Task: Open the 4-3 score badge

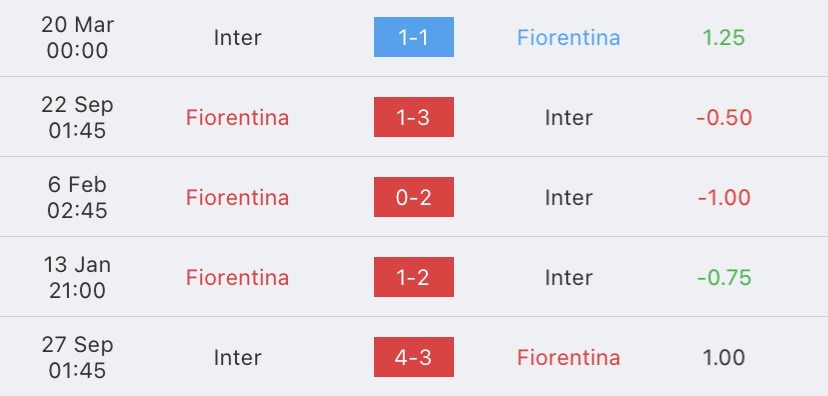Action: coord(413,357)
